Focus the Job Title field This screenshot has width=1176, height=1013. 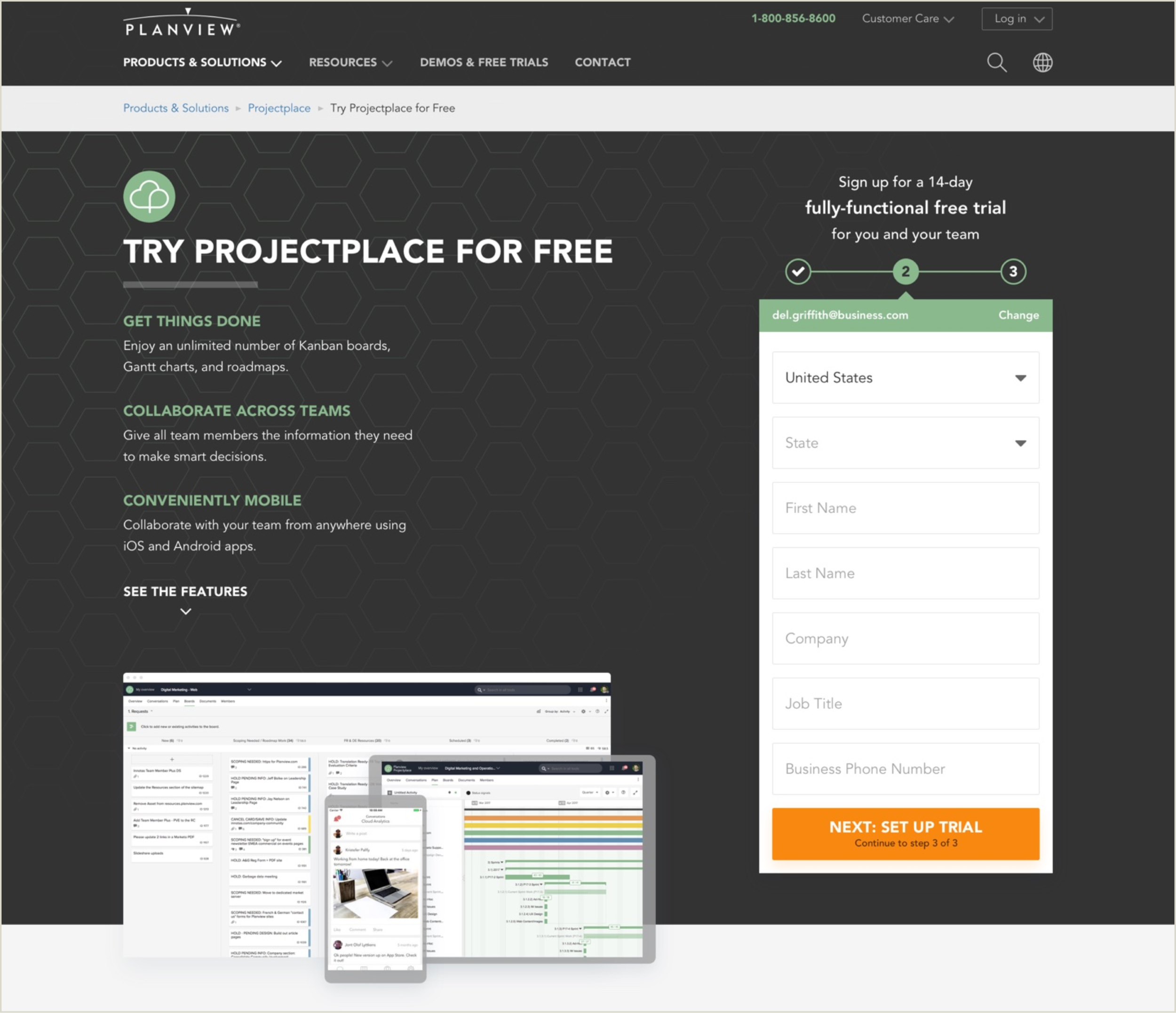point(905,704)
